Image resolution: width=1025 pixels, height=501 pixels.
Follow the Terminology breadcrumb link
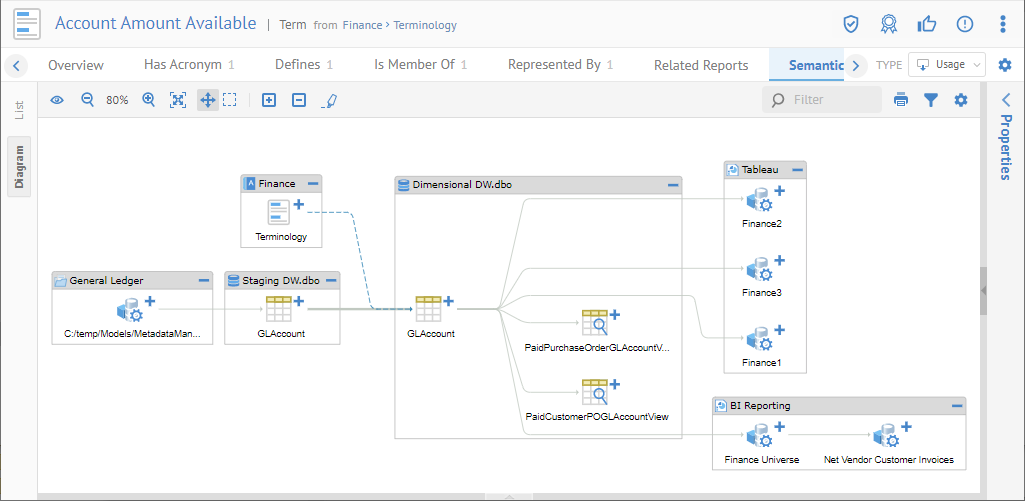pos(426,25)
